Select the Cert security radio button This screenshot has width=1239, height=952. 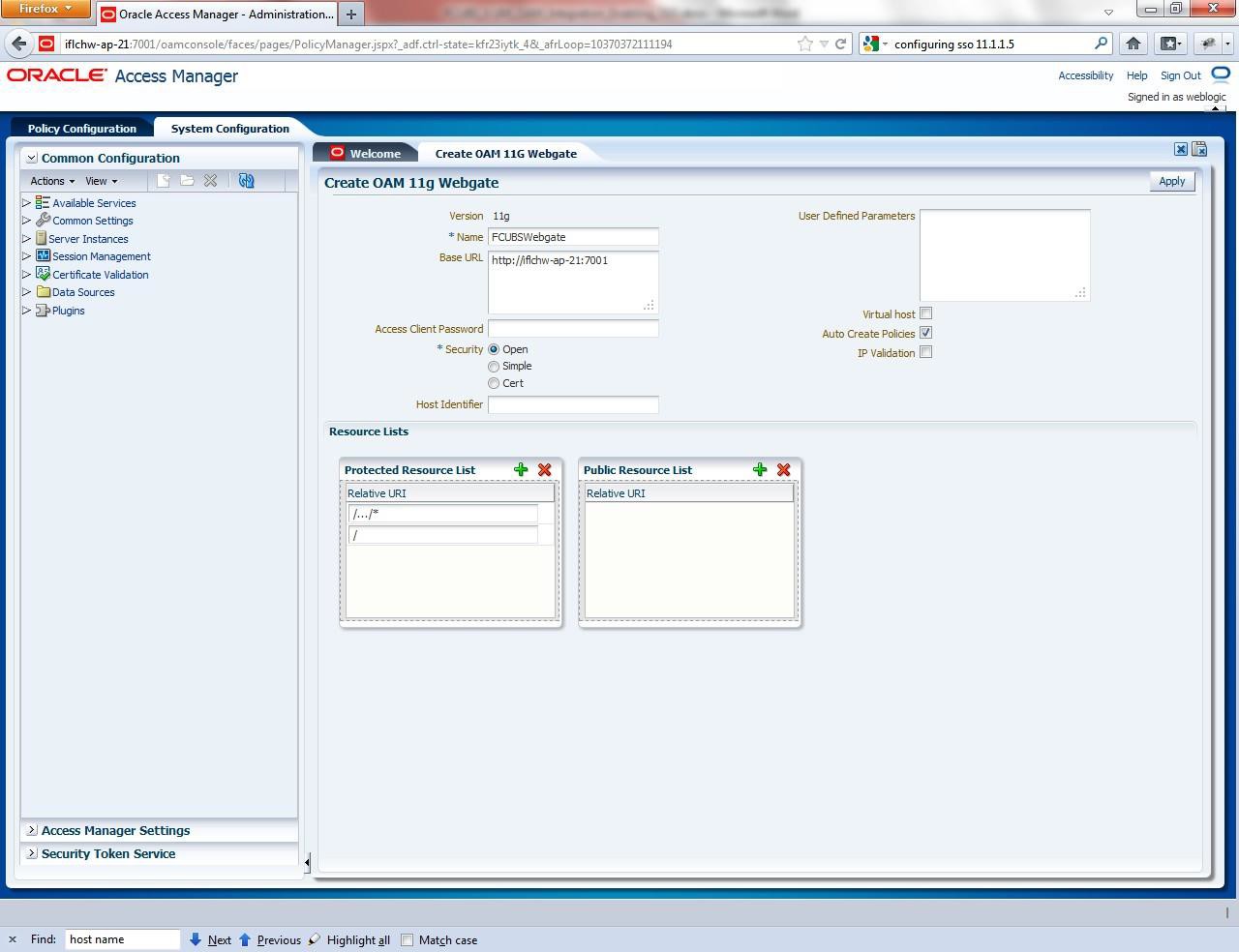[x=494, y=383]
